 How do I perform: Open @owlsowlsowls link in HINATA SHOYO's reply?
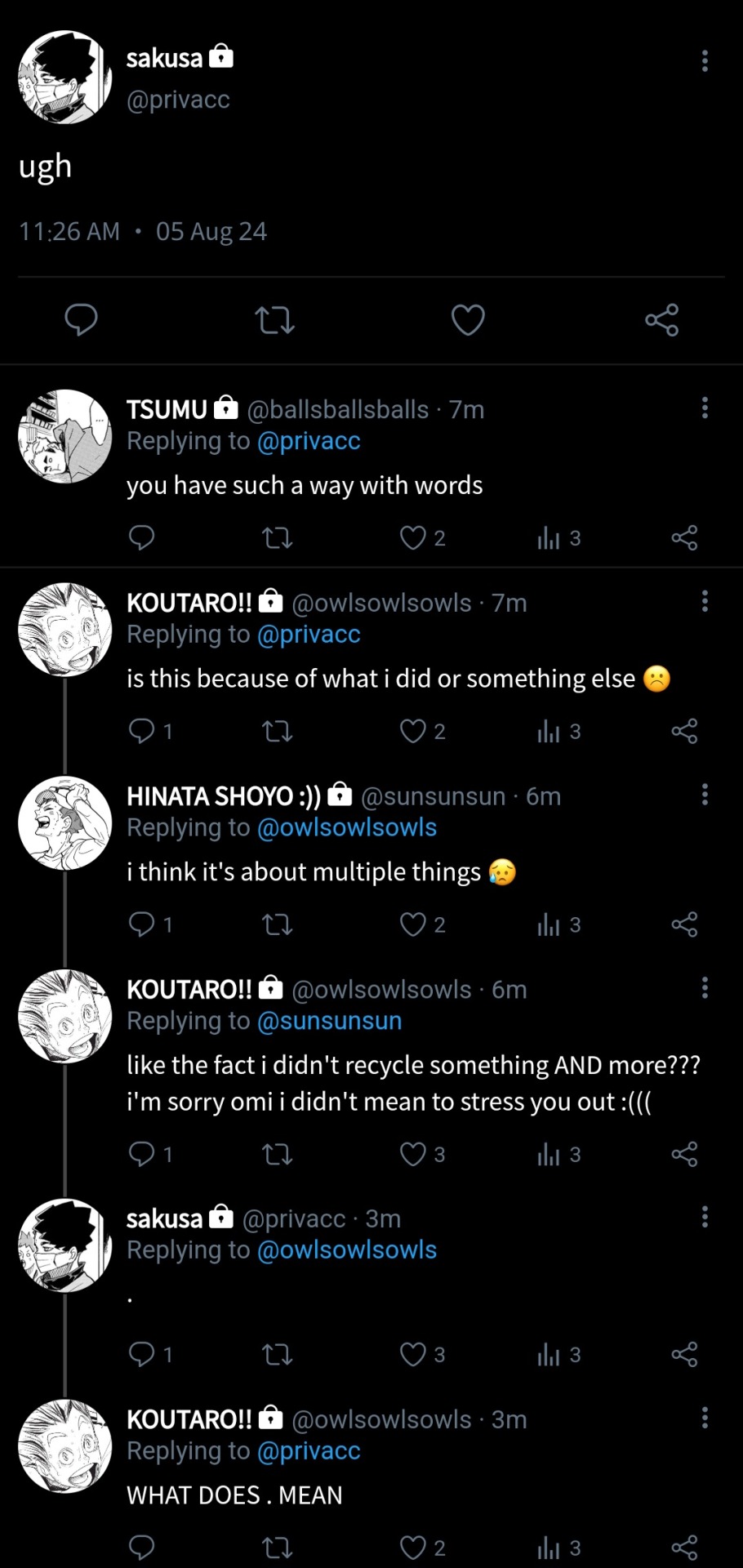click(x=347, y=827)
